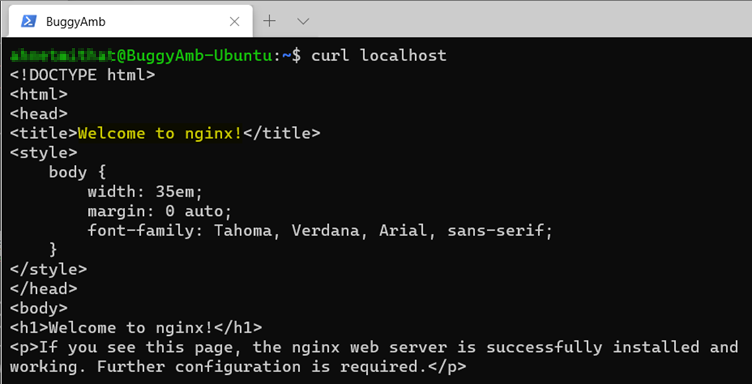Click the 'curl localhost' command text
This screenshot has width=752, height=384.
tap(379, 55)
